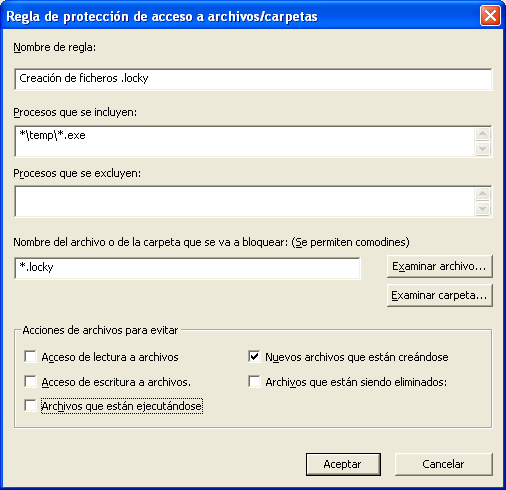Tick 'Archivos que están ejecutándose' checkbox
Viewport: 506px width, 490px height.
pos(30,406)
